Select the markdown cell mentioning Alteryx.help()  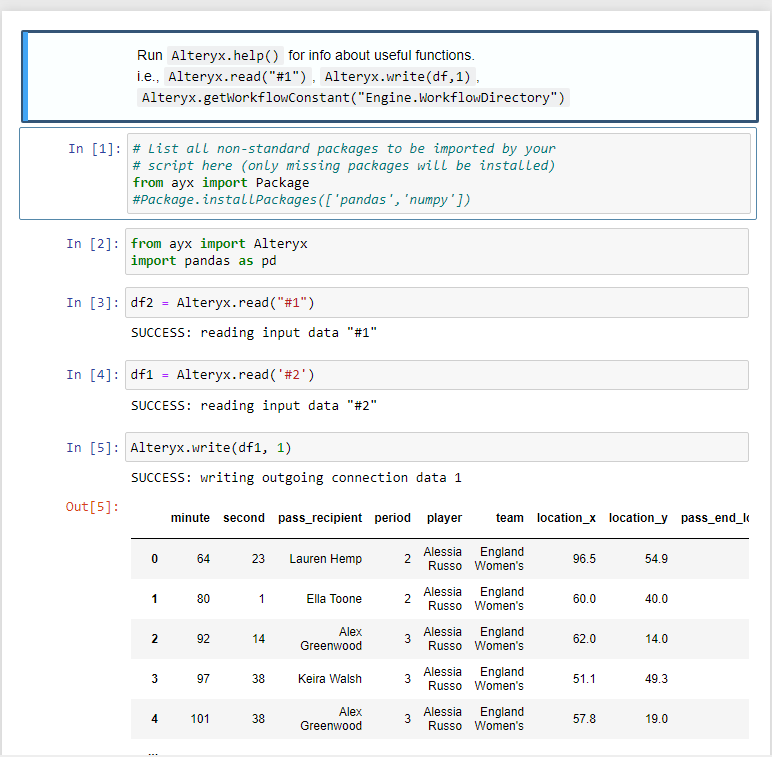pos(390,76)
